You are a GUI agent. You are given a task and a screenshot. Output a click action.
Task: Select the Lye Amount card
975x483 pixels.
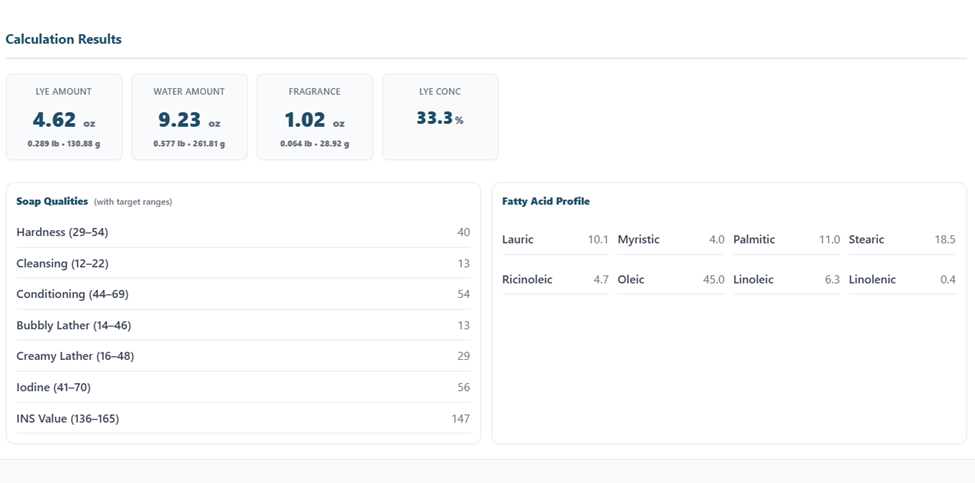point(64,117)
